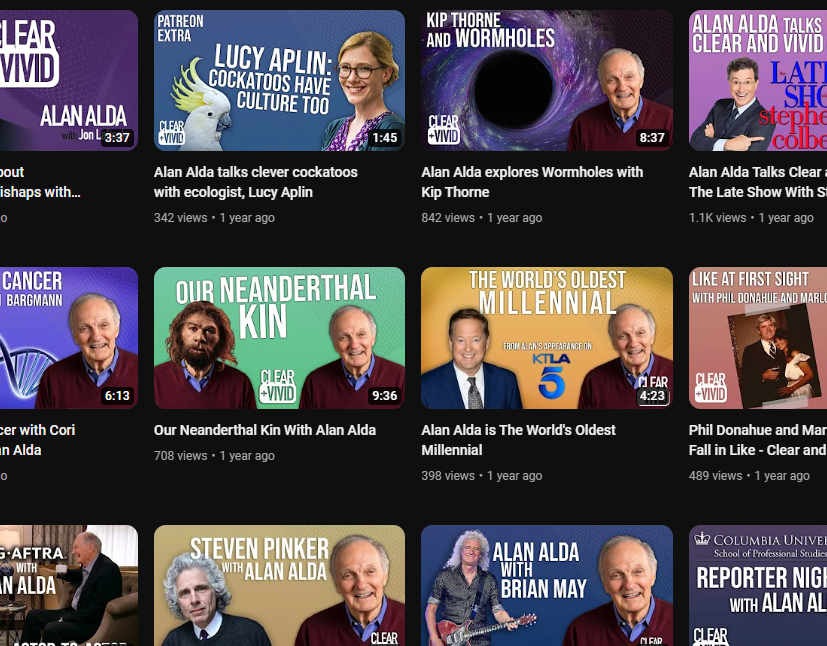Open the Cancer Bargmann 6:13 thumbnail

[69, 338]
